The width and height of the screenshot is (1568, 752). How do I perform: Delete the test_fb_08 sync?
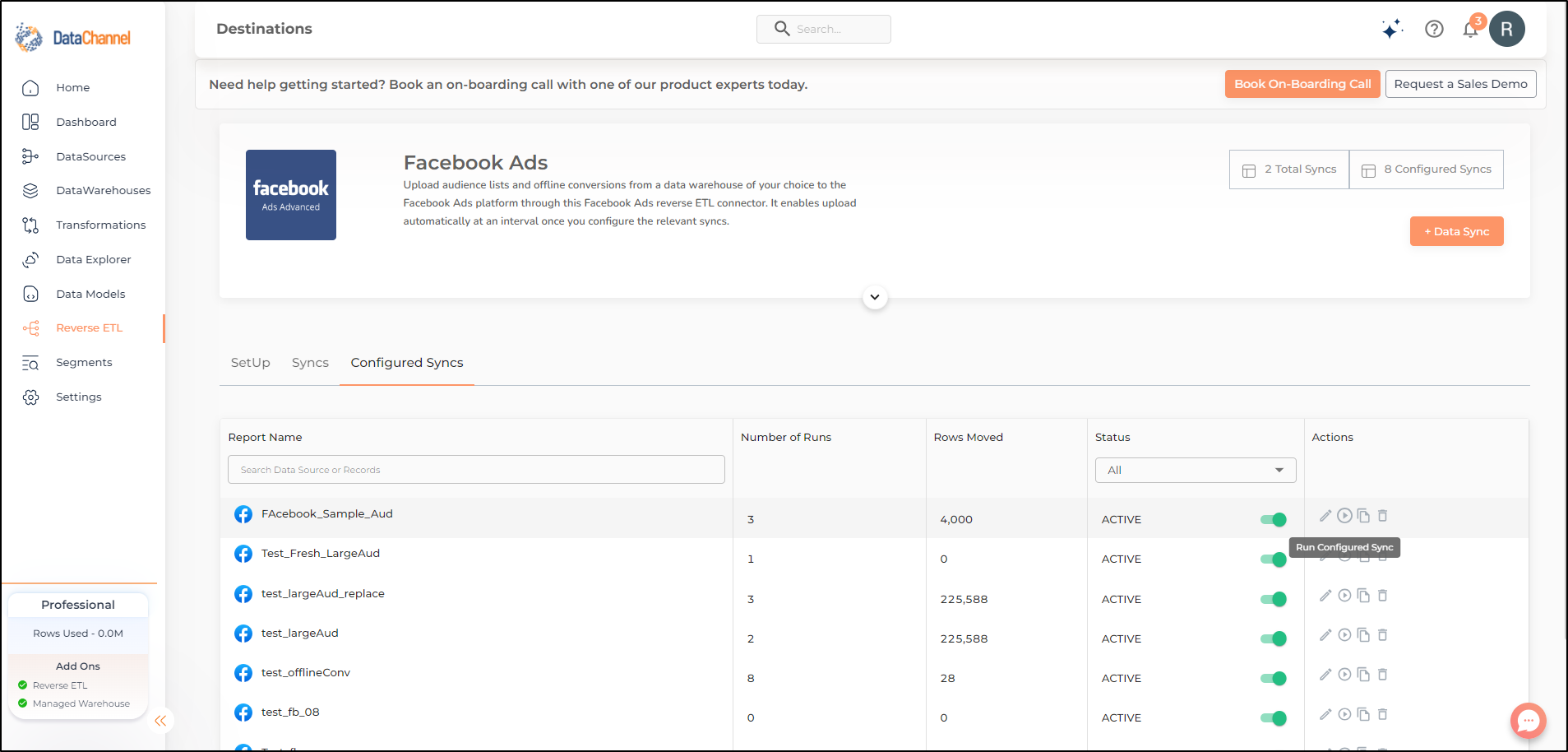(x=1382, y=714)
